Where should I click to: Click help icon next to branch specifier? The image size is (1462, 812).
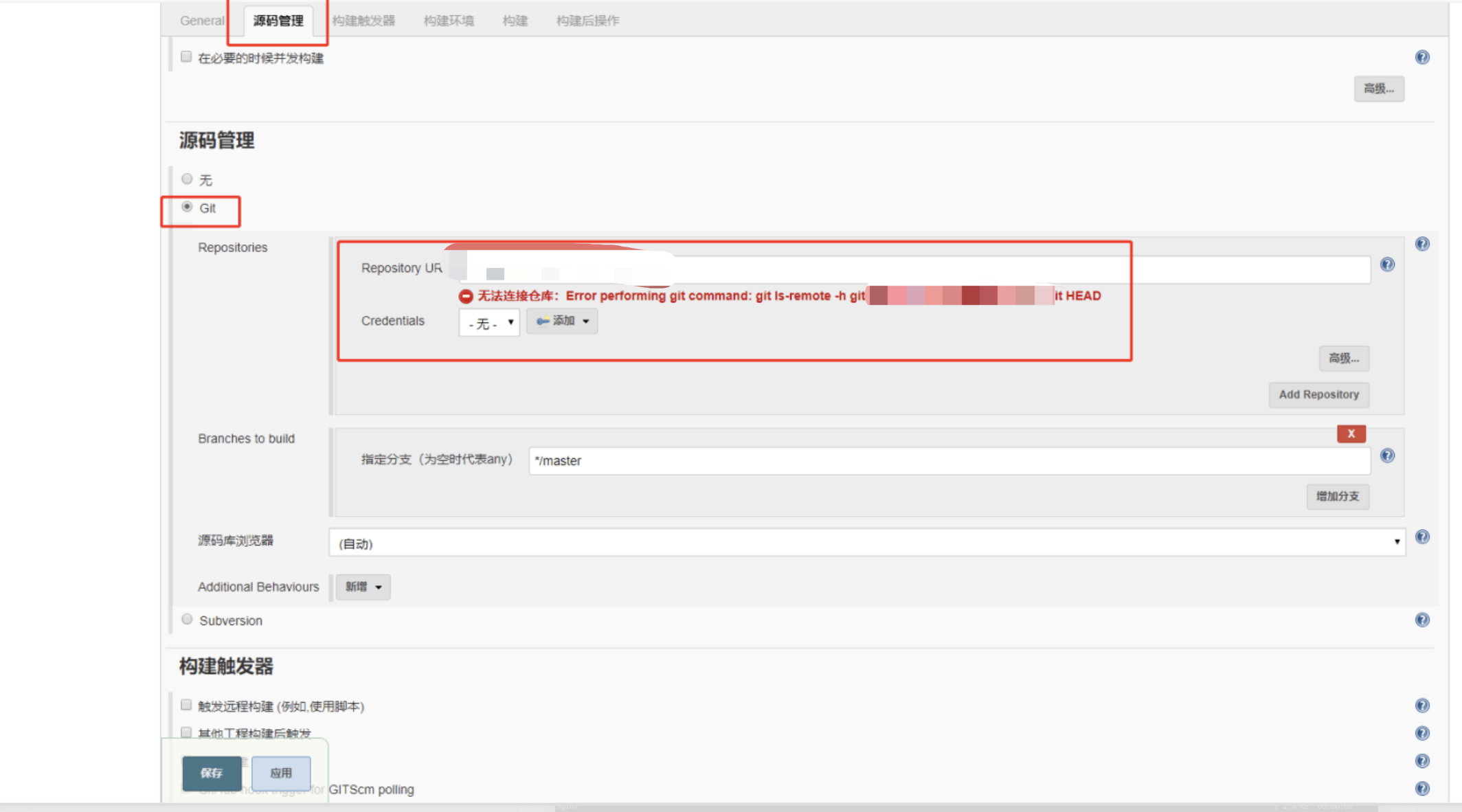pos(1387,455)
